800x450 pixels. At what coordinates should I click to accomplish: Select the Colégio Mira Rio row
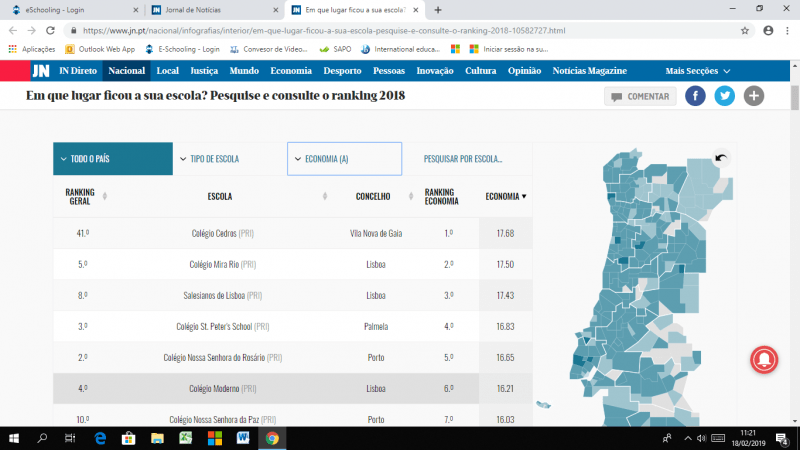tap(292, 264)
